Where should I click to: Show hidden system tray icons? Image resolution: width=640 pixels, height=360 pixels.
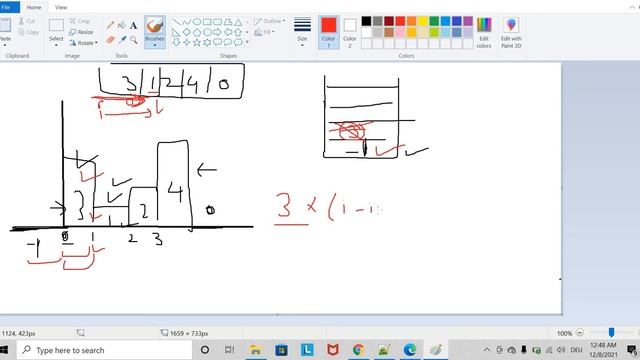point(487,350)
